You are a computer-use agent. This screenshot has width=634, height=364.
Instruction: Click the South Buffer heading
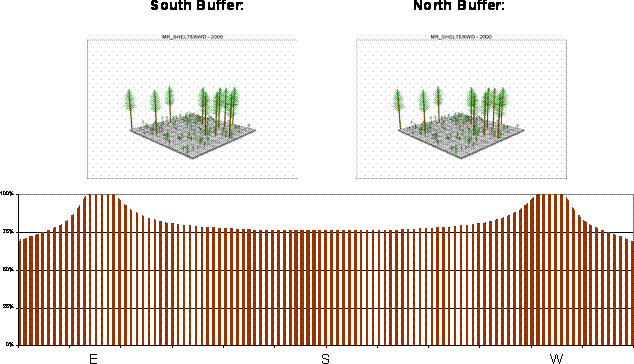click(197, 5)
